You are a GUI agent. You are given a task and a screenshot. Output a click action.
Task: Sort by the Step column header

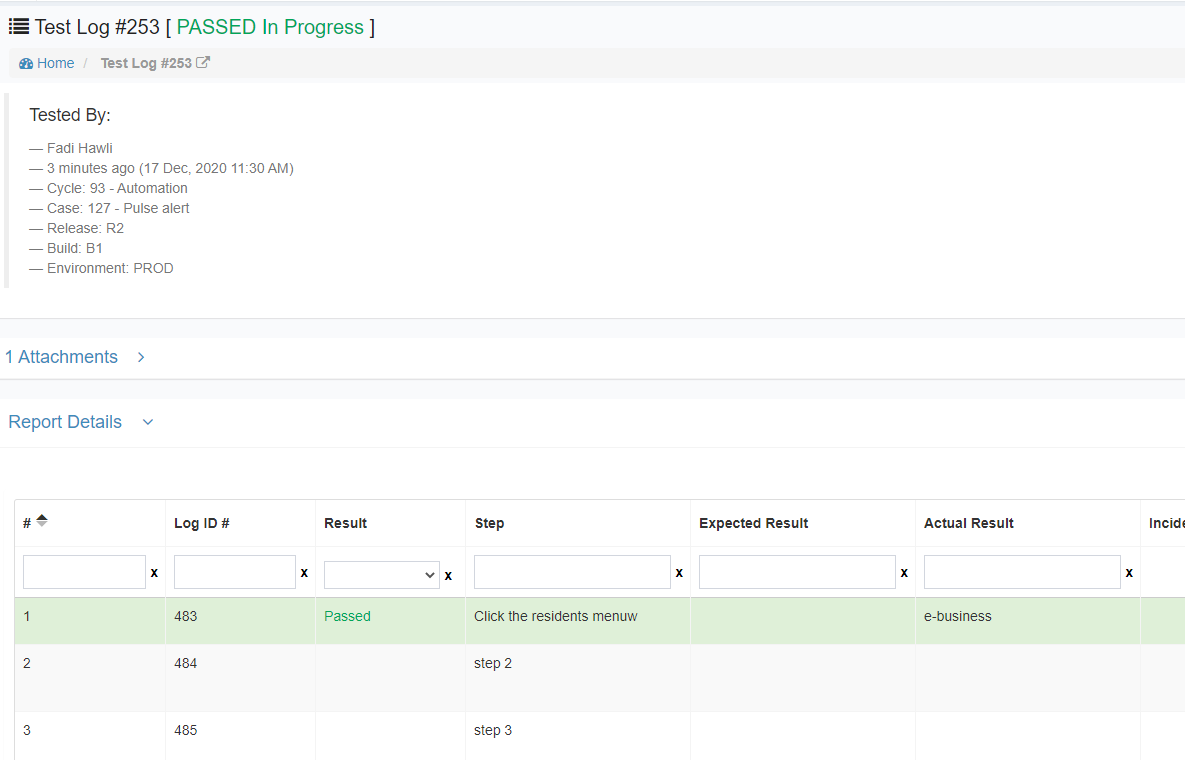point(489,524)
